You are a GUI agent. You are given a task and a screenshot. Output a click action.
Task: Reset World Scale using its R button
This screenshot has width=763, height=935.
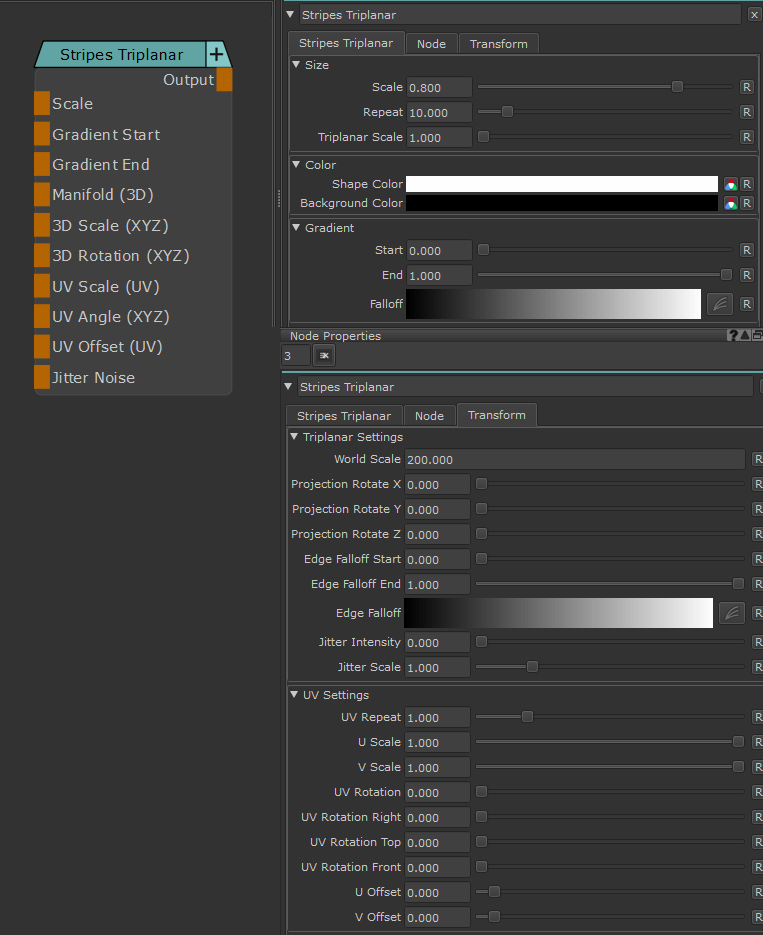coord(757,459)
